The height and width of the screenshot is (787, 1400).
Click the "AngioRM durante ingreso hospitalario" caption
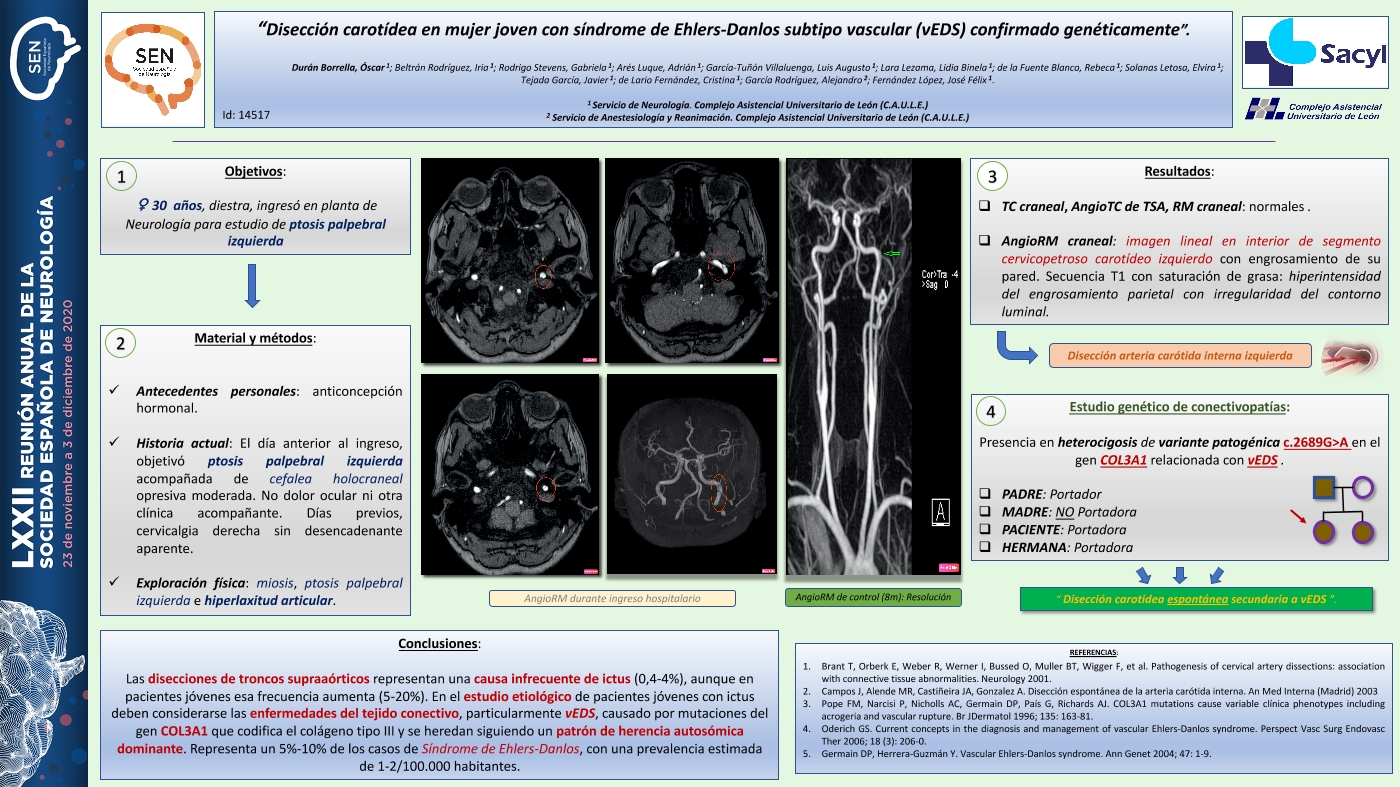pyautogui.click(x=612, y=598)
